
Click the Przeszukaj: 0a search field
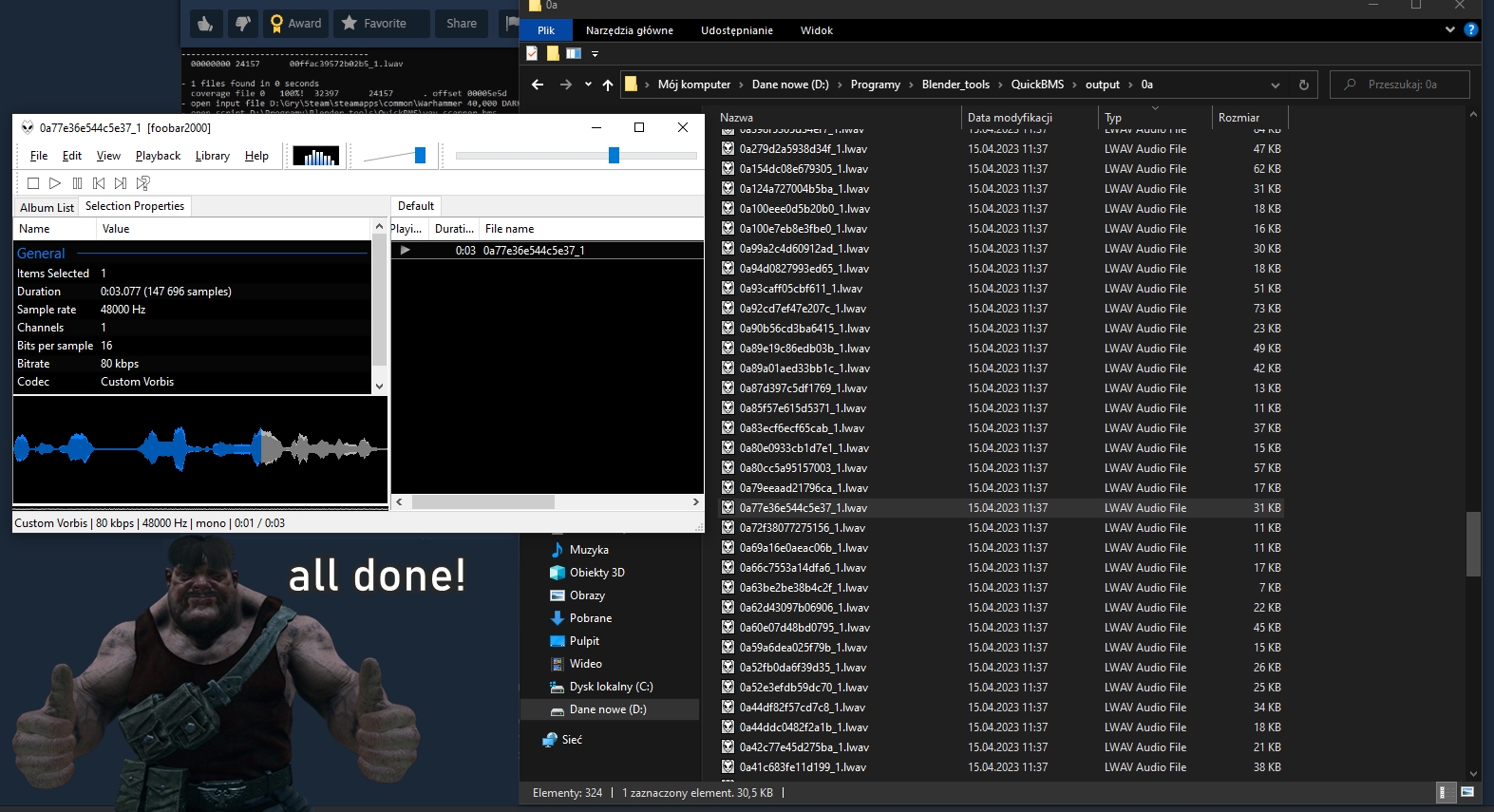tap(1400, 85)
